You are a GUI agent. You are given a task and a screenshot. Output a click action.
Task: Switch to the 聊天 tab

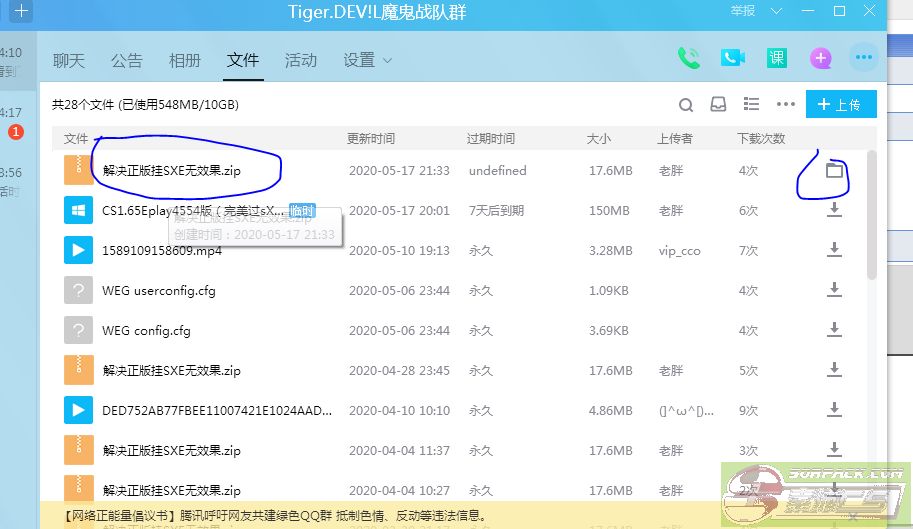69,60
